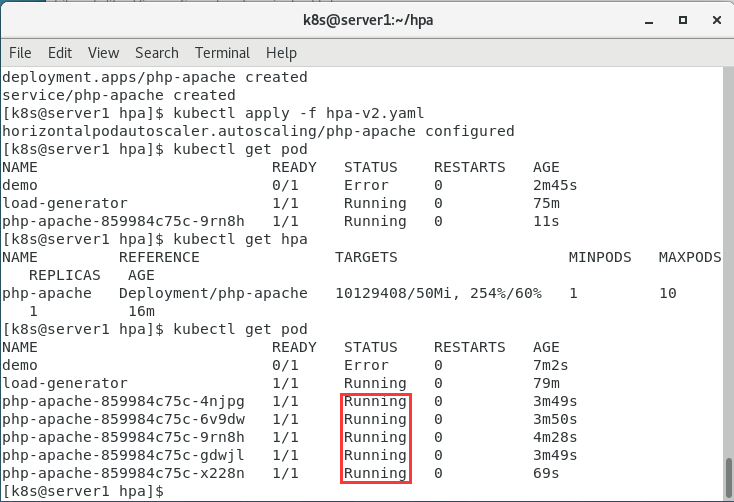734x502 pixels.
Task: Click the REPLICAS column header
Action: pyautogui.click(x=65, y=275)
